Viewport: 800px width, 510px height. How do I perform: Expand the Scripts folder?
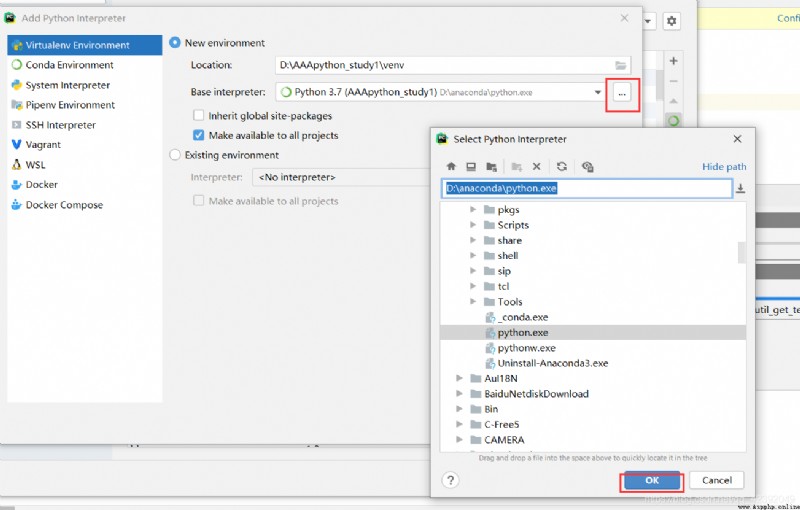(x=473, y=225)
